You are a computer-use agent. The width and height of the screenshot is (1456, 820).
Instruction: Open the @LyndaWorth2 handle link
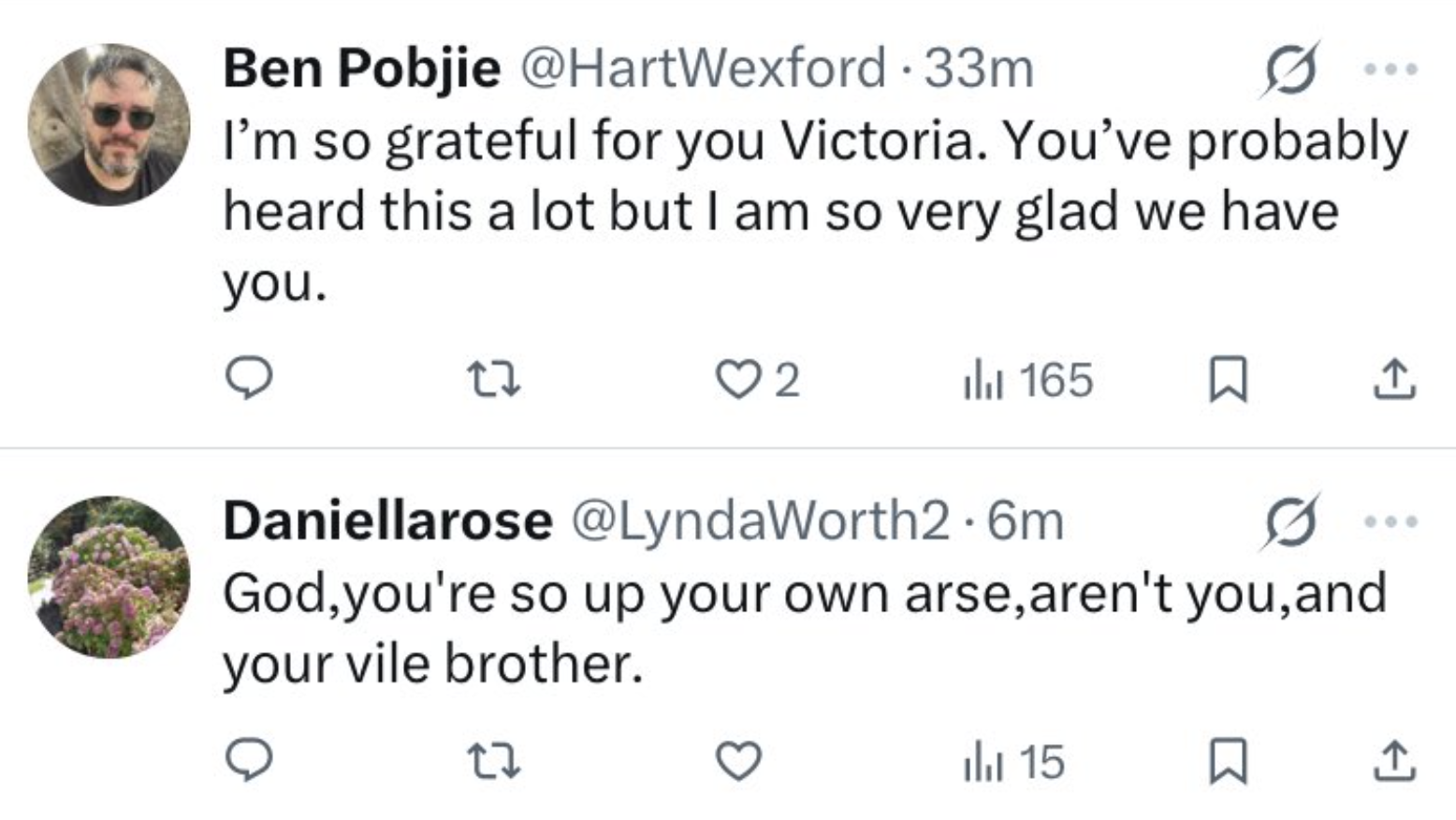[x=760, y=521]
